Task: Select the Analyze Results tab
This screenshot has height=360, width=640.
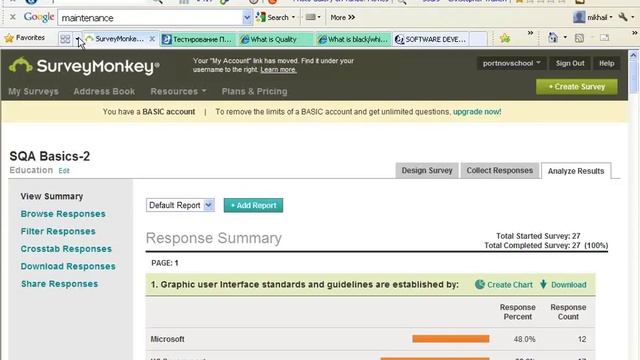Action: tap(576, 171)
